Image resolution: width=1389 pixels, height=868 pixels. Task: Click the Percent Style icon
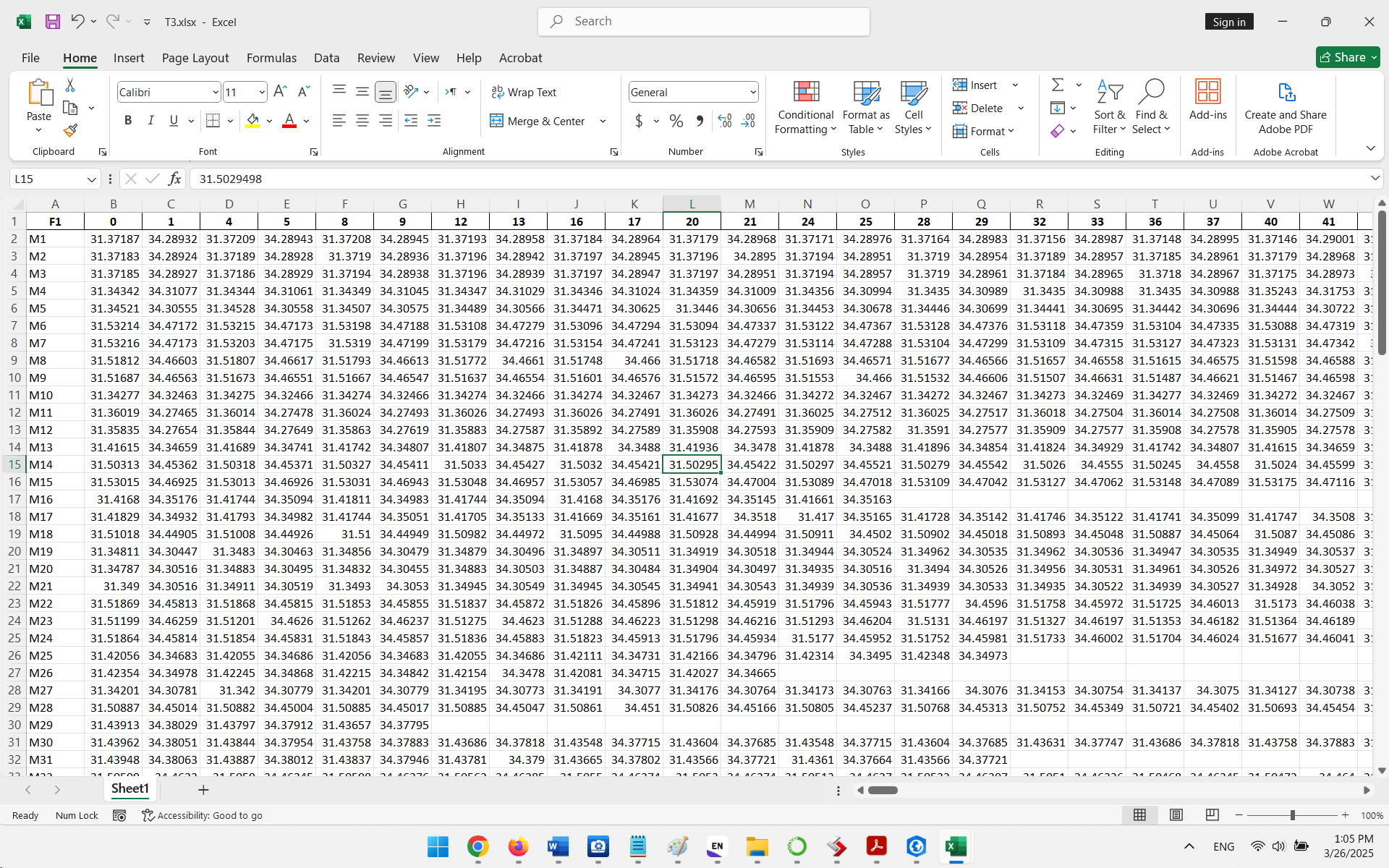tap(676, 121)
